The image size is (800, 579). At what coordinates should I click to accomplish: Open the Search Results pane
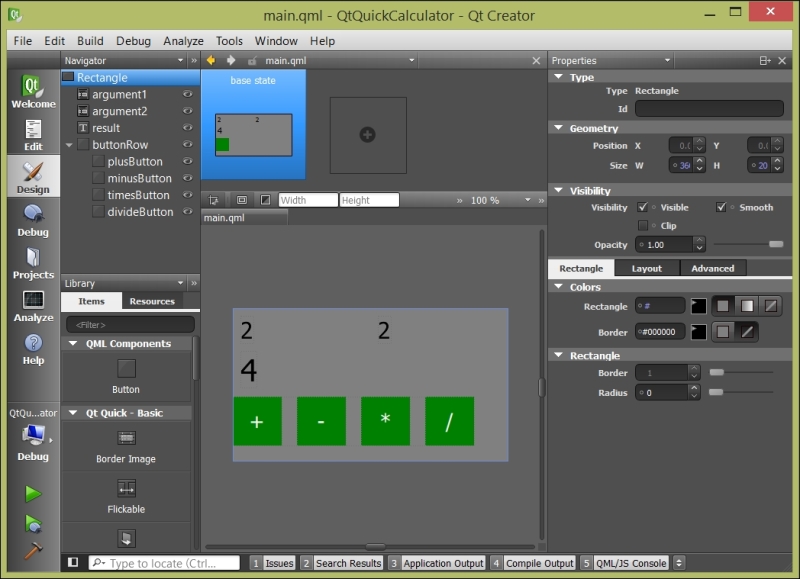pyautogui.click(x=350, y=562)
